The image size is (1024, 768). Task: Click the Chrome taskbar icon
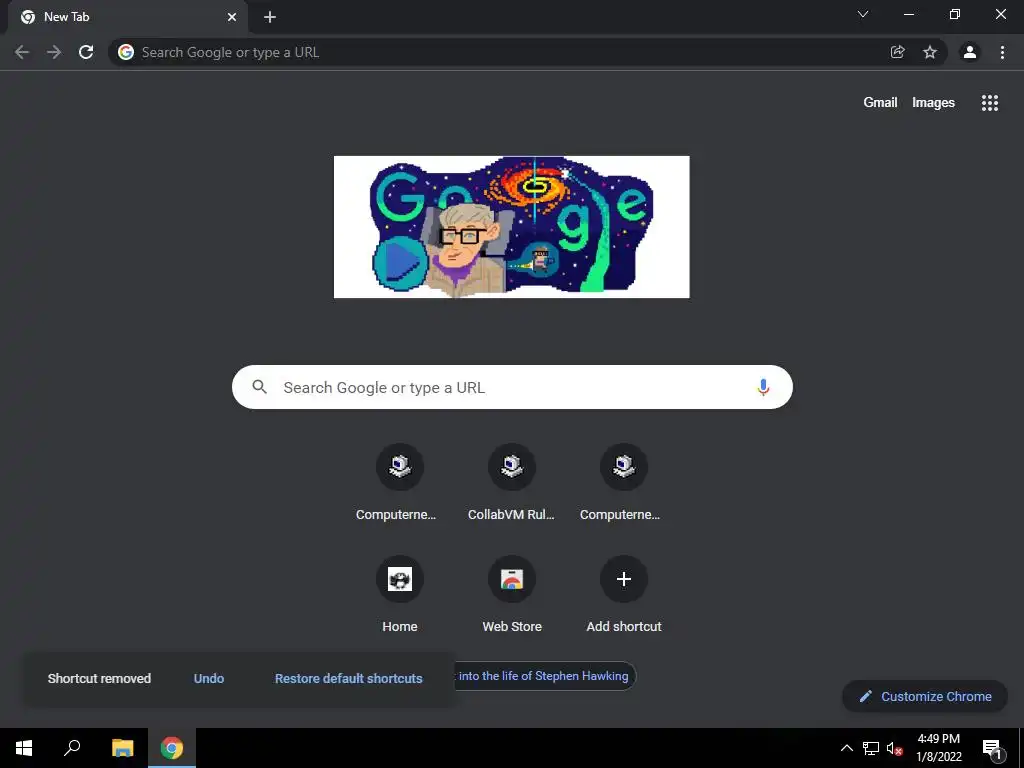point(172,748)
